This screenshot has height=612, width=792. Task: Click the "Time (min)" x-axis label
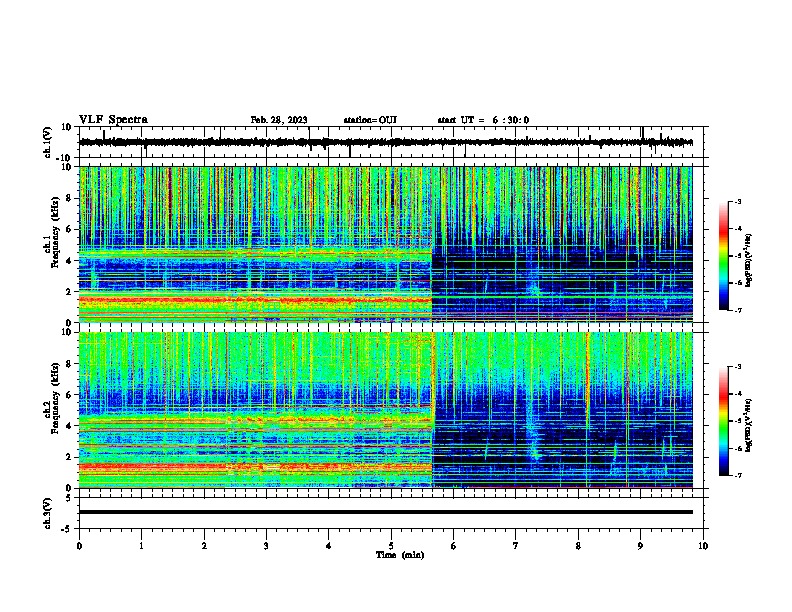(400, 555)
